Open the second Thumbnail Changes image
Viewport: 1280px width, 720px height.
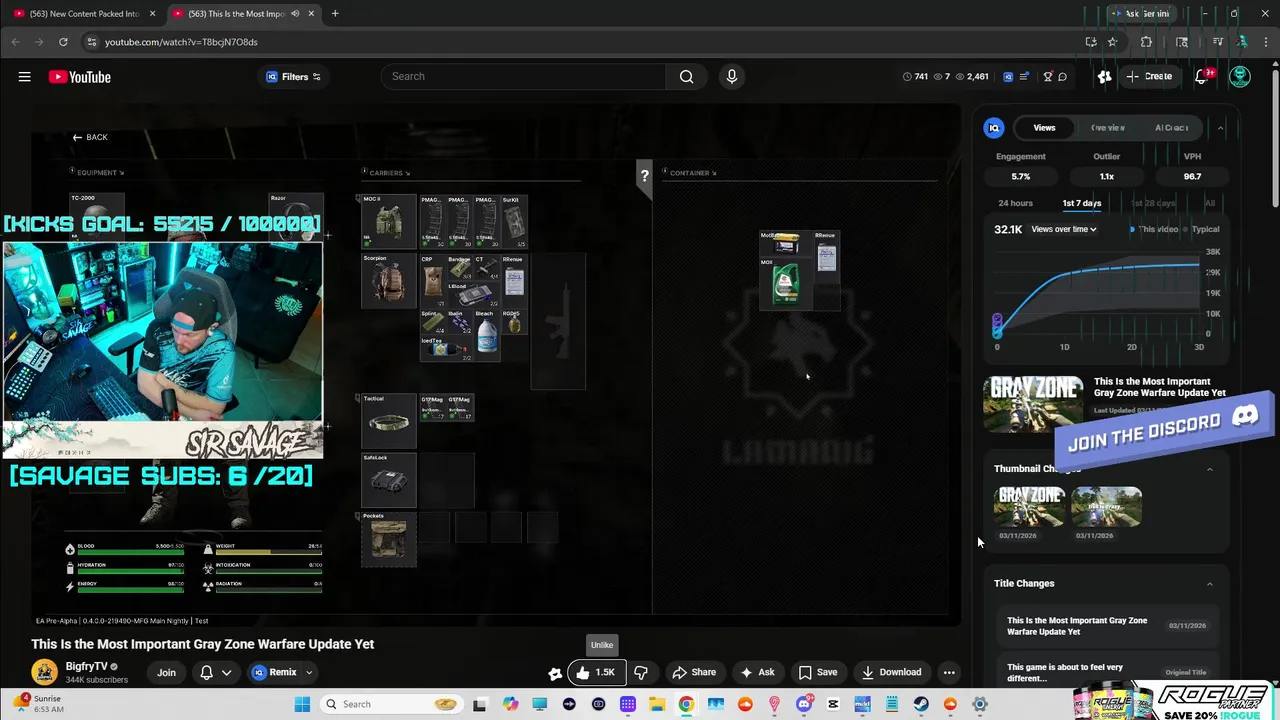(x=1106, y=507)
